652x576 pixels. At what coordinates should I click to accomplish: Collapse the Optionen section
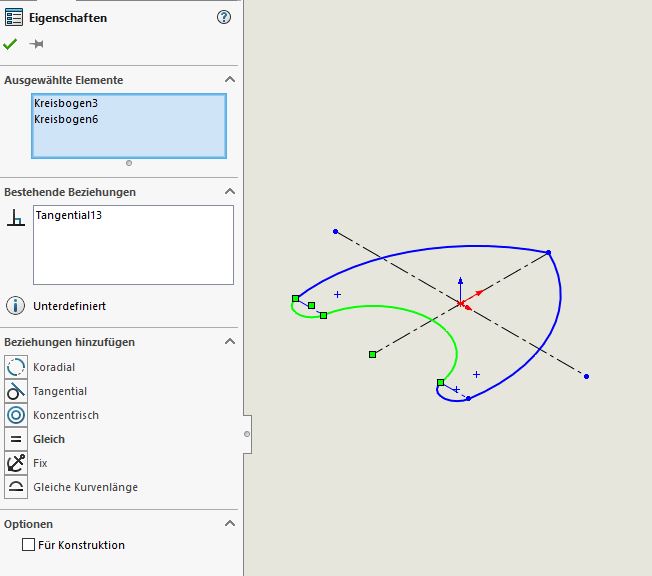230,523
